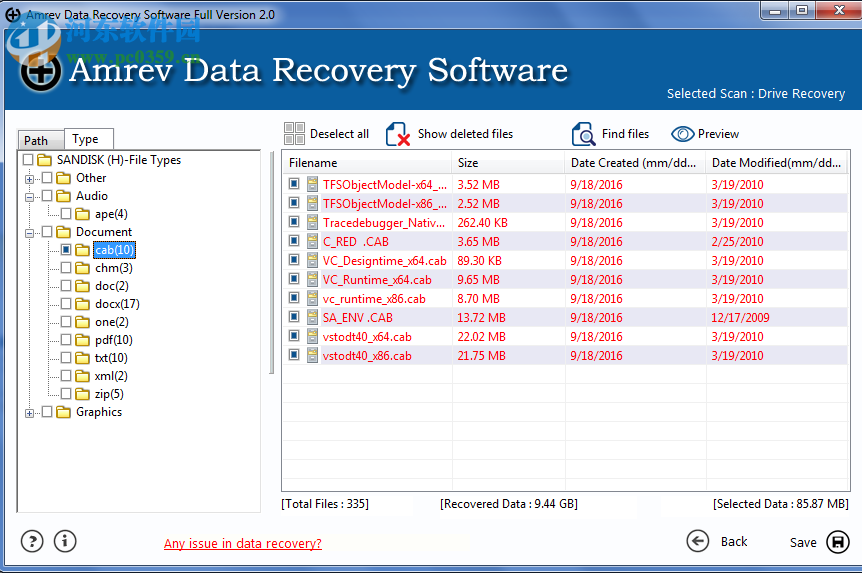Click the Deselect all label
This screenshot has width=862, height=573.
339,134
